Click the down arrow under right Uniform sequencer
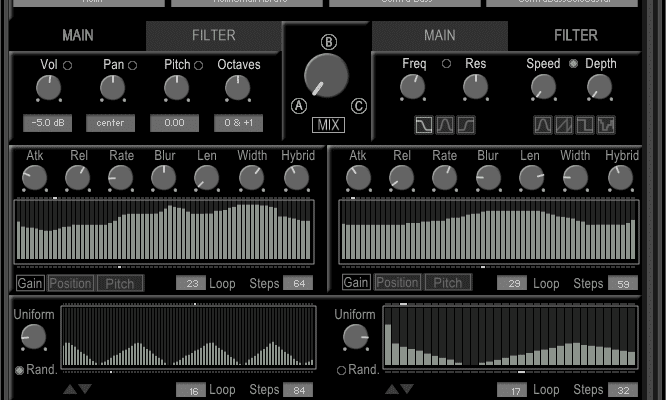666x400 pixels. click(x=407, y=389)
